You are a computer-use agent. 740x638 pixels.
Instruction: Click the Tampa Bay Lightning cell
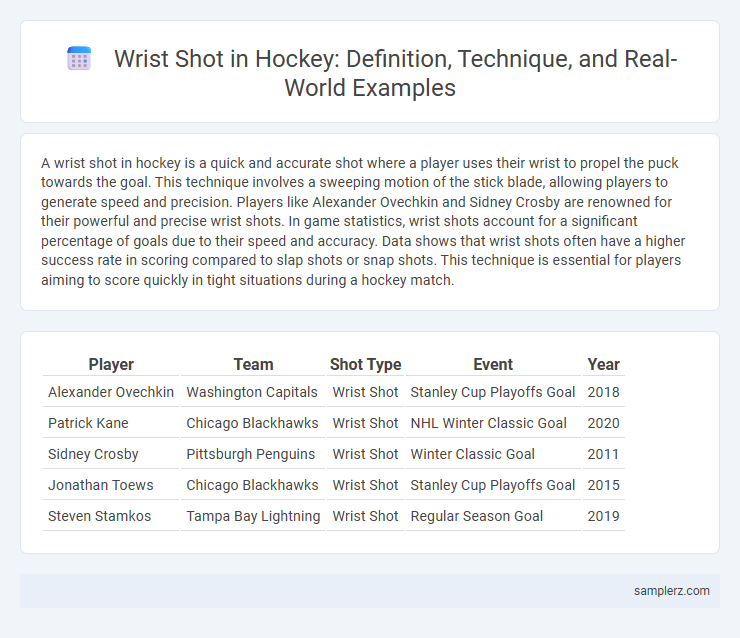(253, 516)
